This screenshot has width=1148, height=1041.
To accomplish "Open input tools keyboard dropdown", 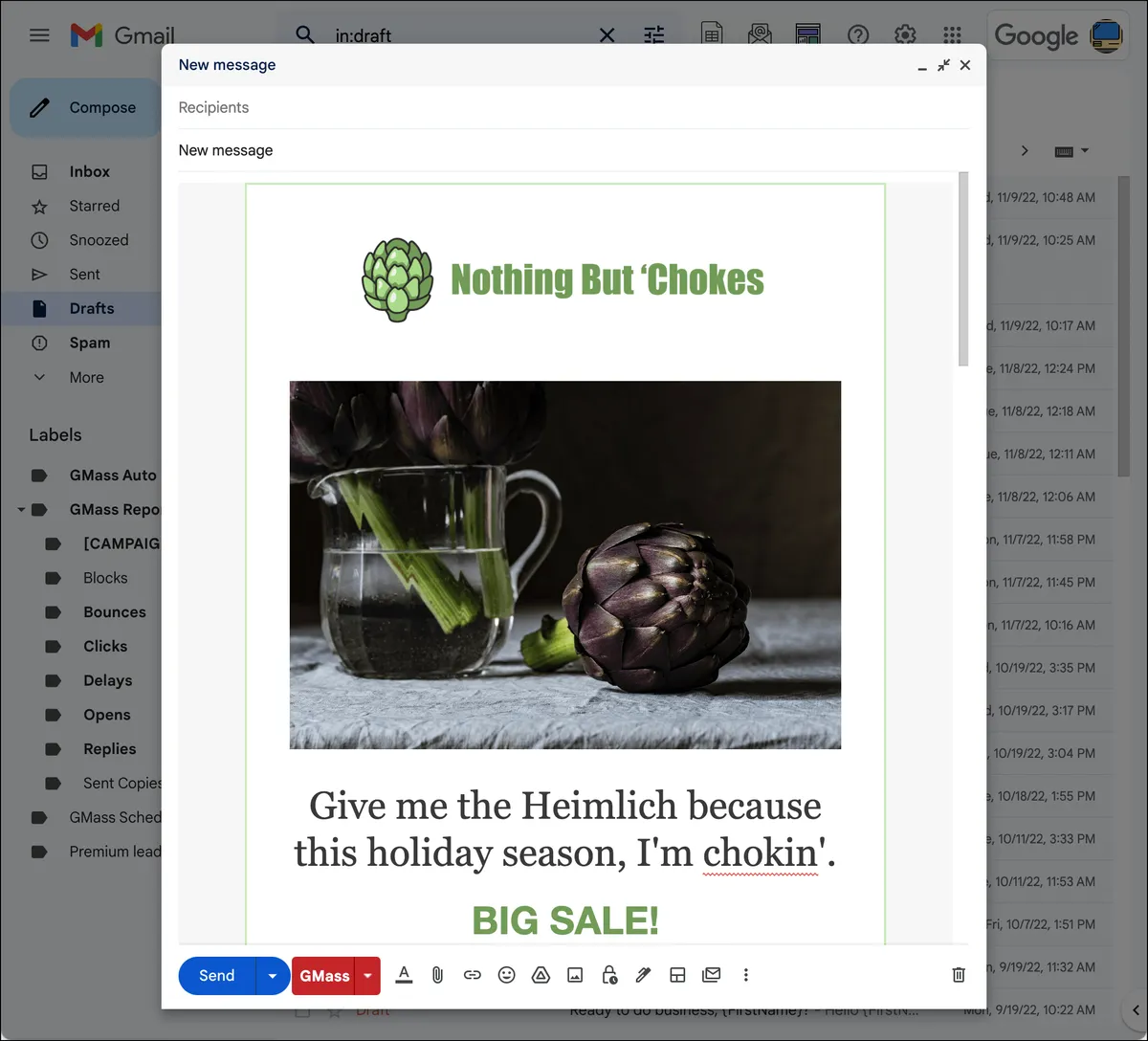I will [x=1071, y=151].
